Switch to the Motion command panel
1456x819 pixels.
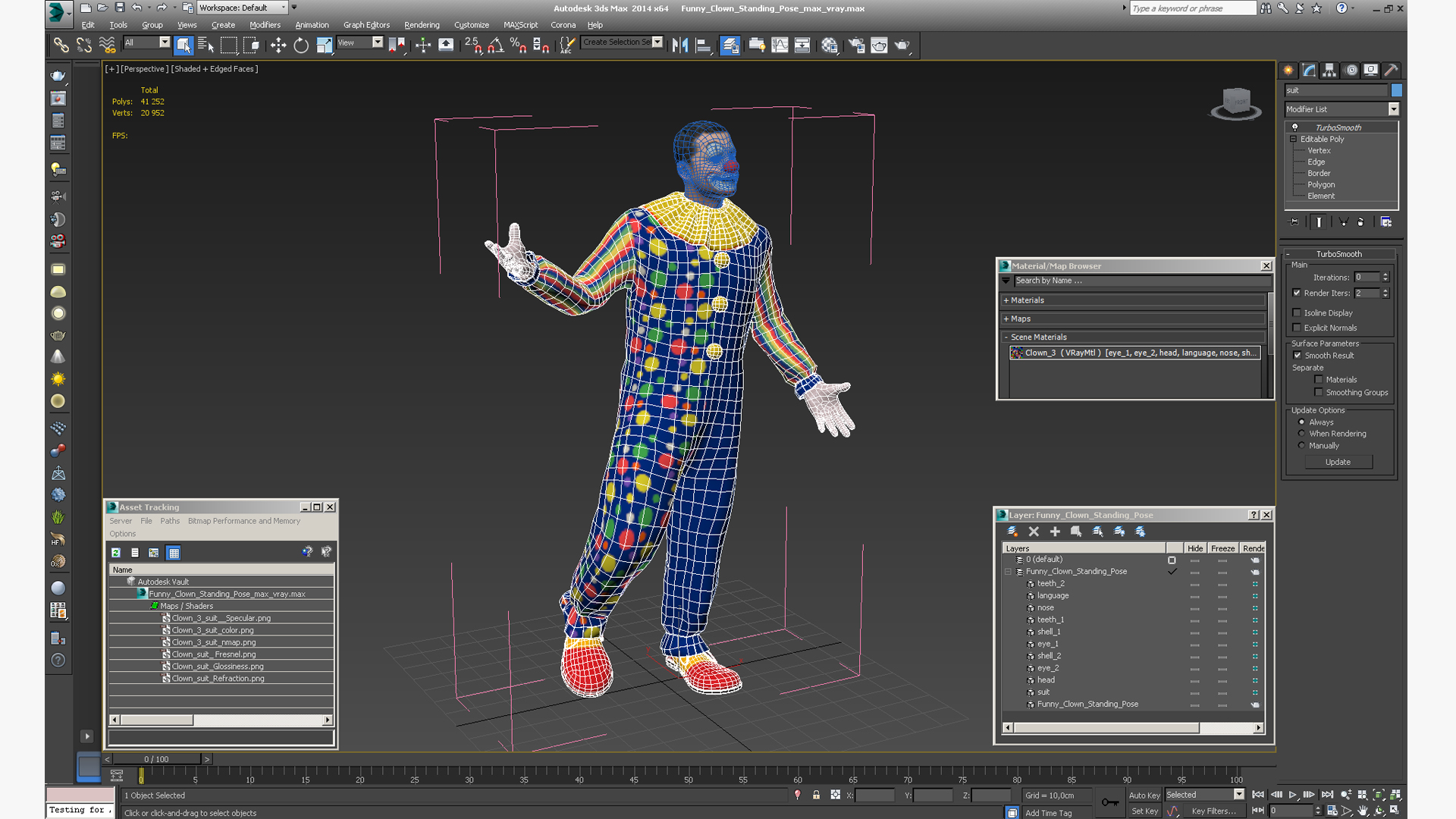pos(1351,70)
